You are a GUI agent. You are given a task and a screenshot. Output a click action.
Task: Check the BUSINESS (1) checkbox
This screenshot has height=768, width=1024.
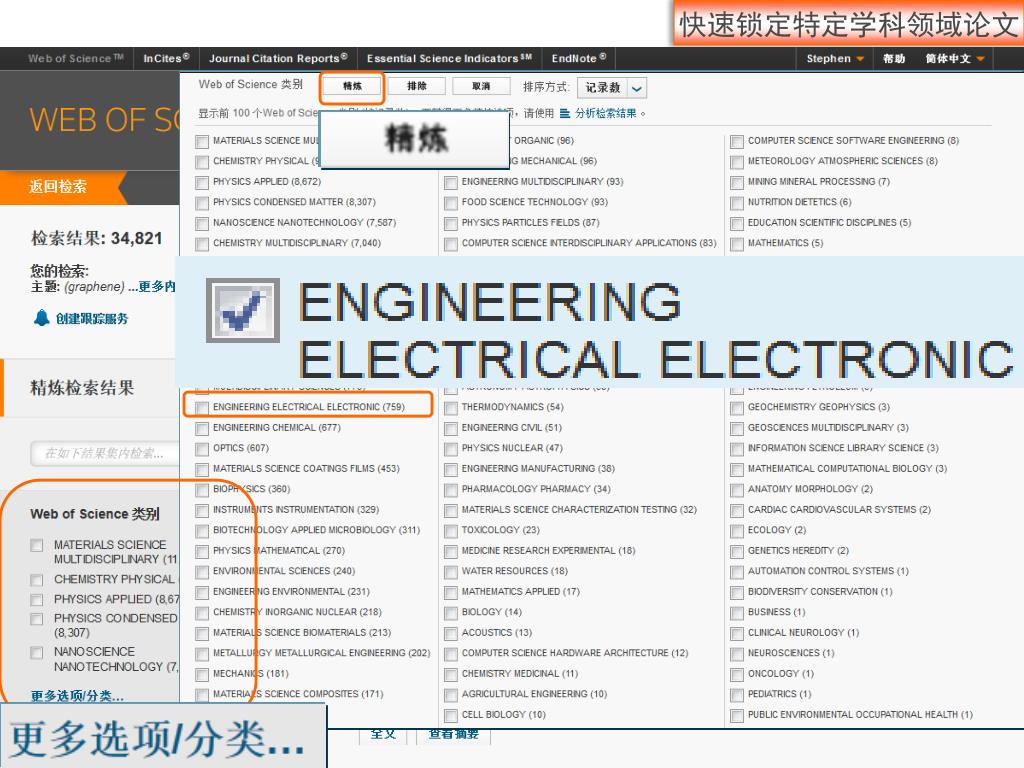[737, 613]
